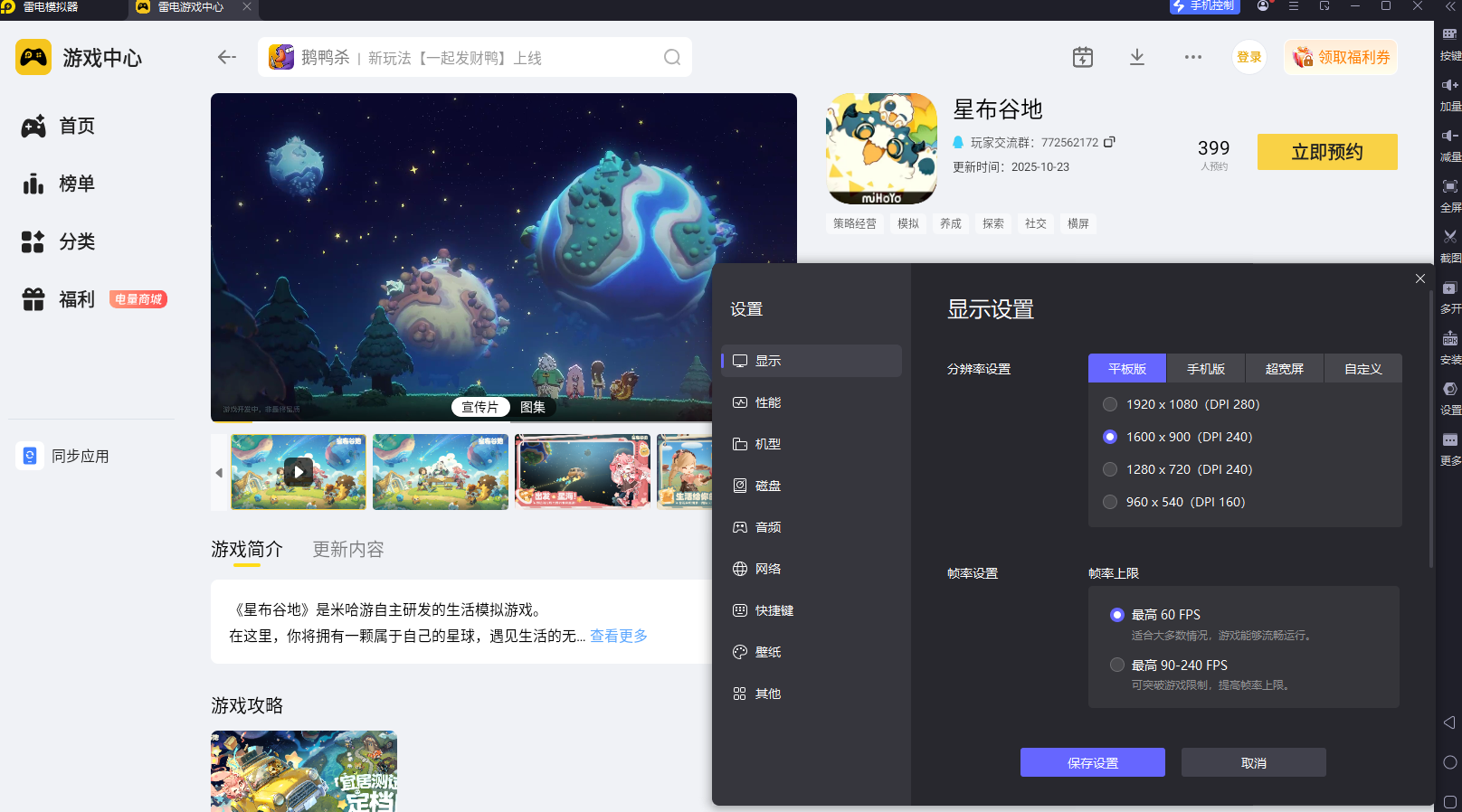
Task: Open the calendar check-in icon
Action: pos(1083,57)
